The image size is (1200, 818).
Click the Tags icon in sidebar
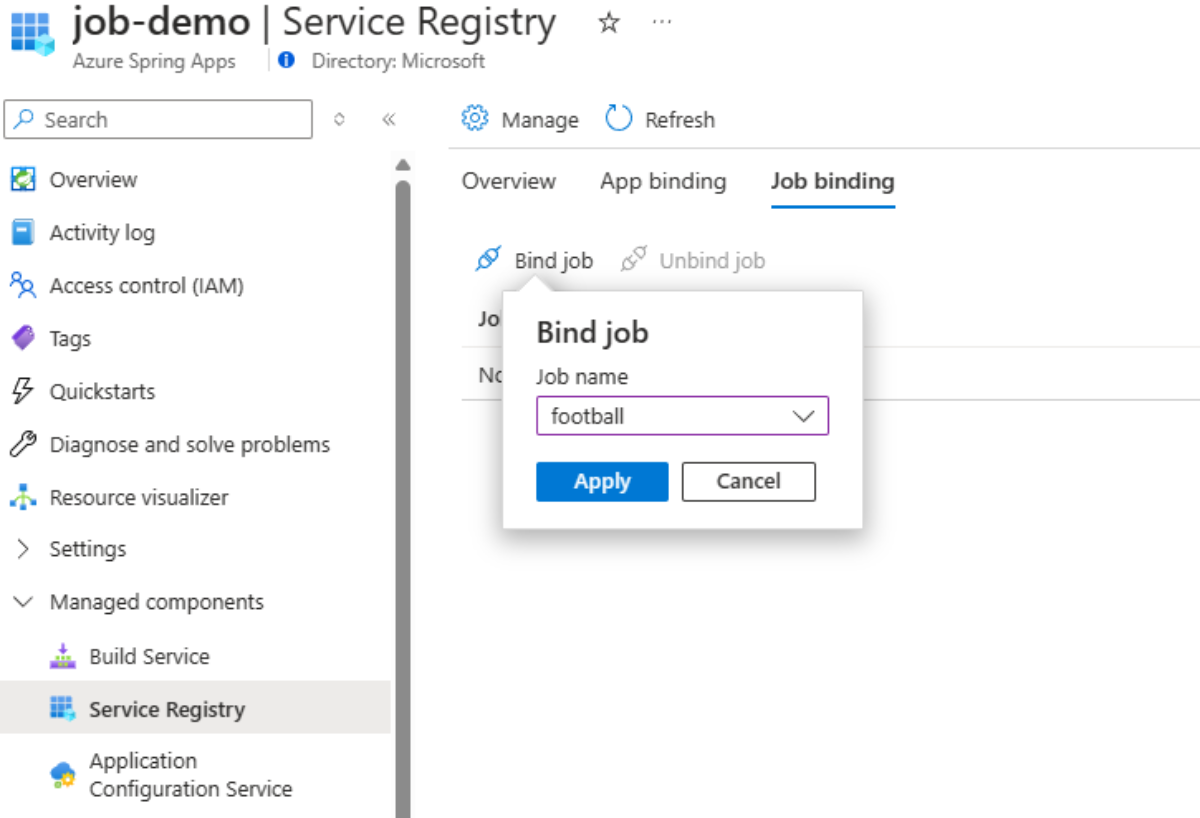22,338
